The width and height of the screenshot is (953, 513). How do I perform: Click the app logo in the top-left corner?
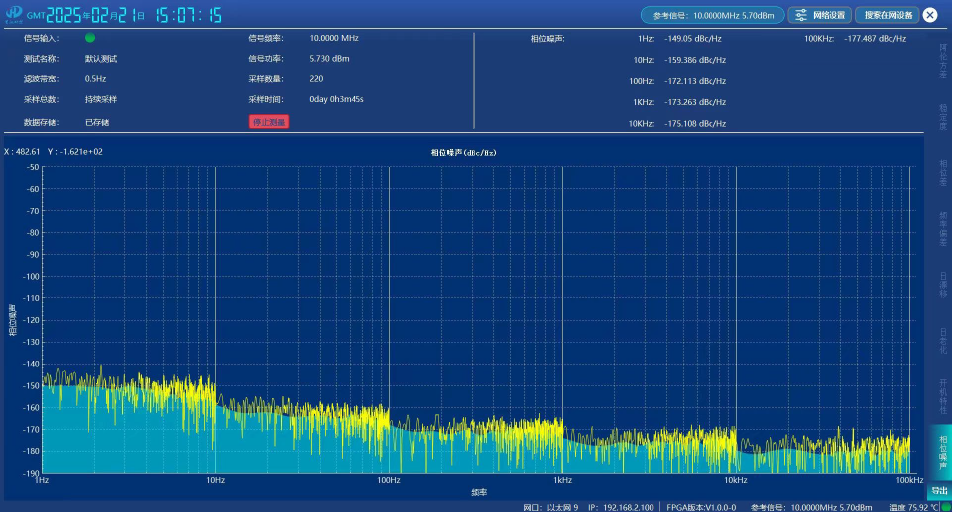coord(13,14)
